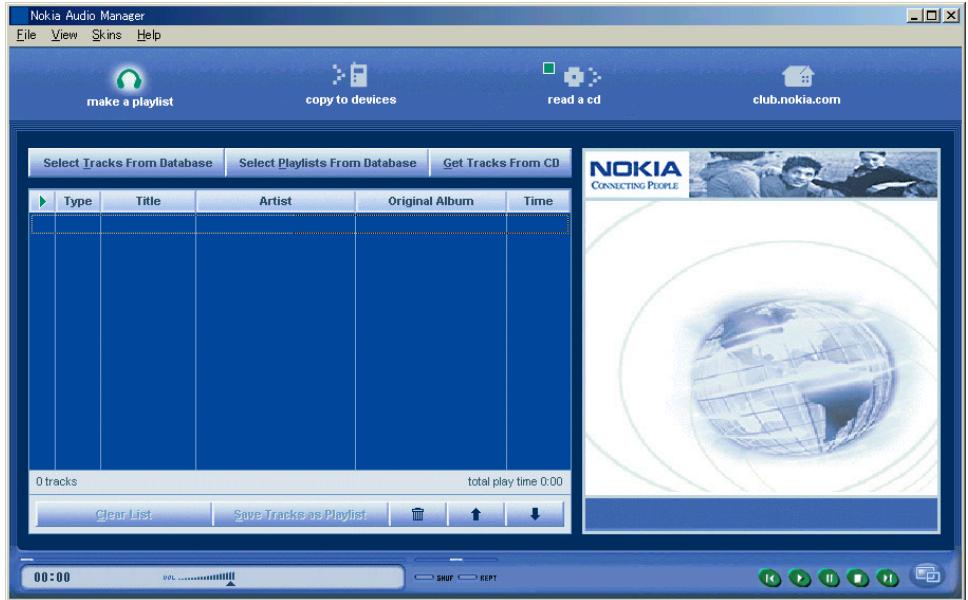Toggle the REPT repeat switch
Image resolution: width=968 pixels, height=600 pixels.
coord(468,578)
